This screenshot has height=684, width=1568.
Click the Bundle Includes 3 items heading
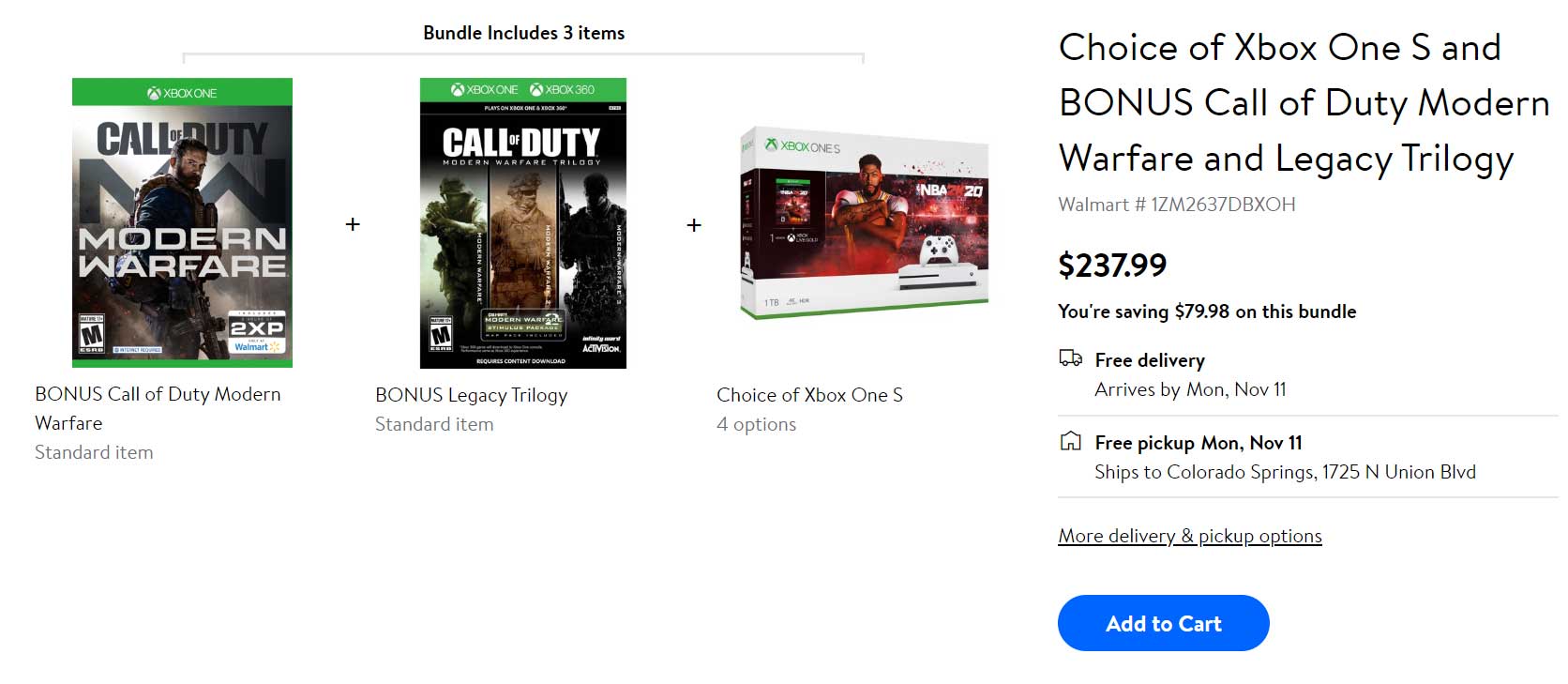tap(523, 33)
